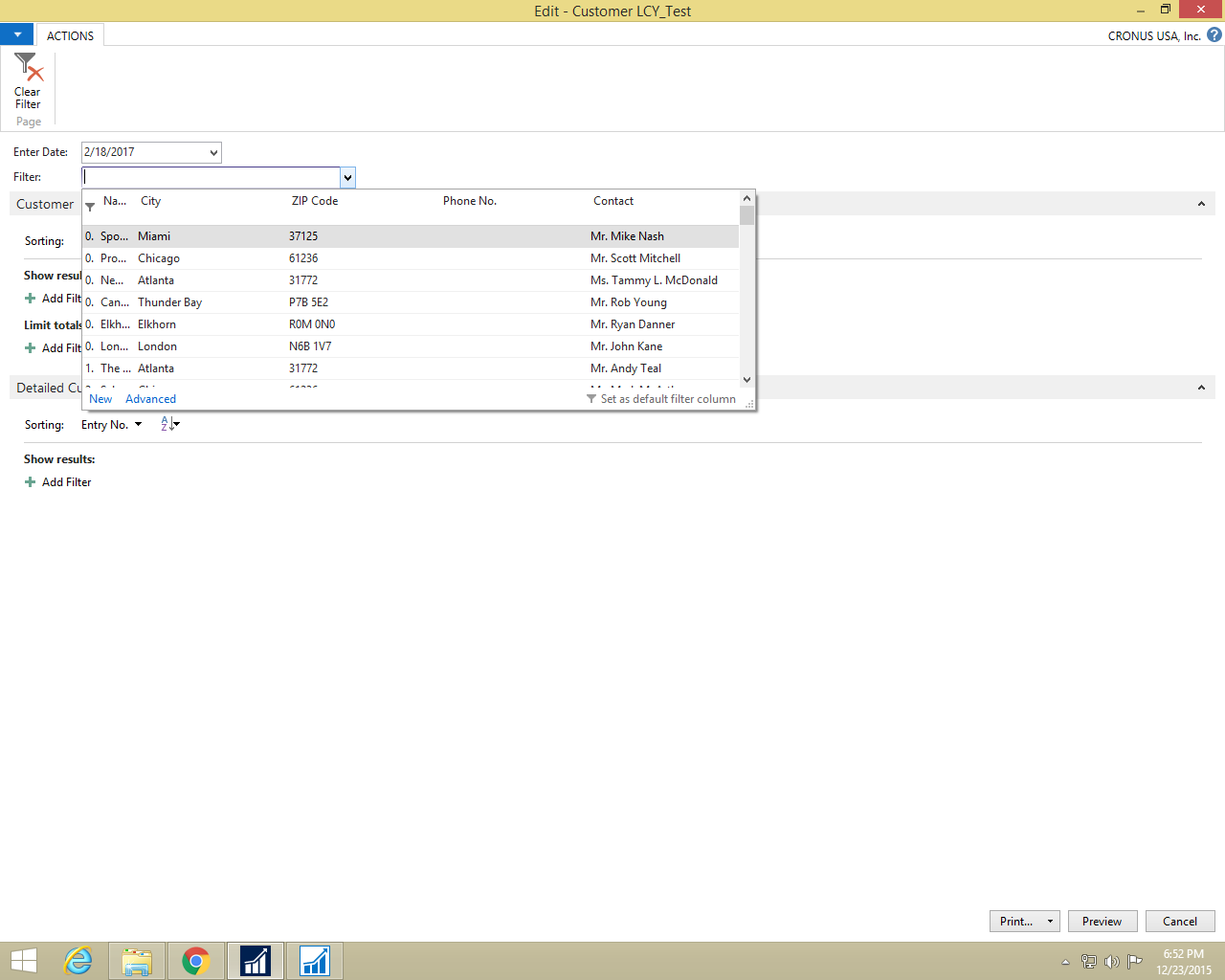Image resolution: width=1225 pixels, height=980 pixels.
Task: Click the lookup resize grip corner
Action: point(749,404)
